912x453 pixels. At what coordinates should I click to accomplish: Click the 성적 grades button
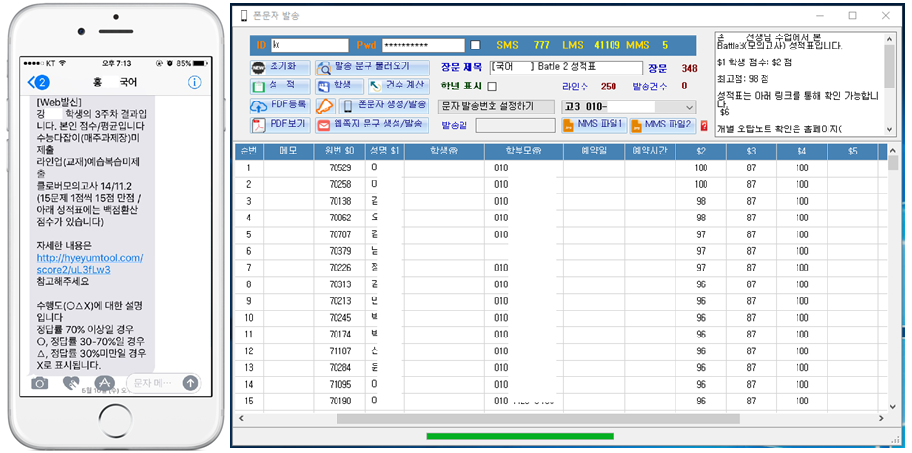pos(277,86)
